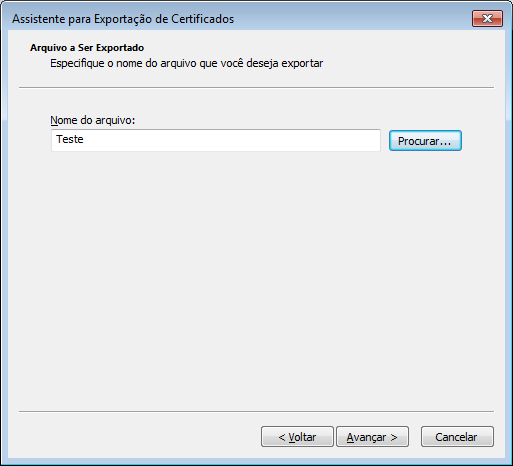Image resolution: width=513 pixels, height=466 pixels.
Task: Open file browser using Procurar...
Action: tap(425, 141)
